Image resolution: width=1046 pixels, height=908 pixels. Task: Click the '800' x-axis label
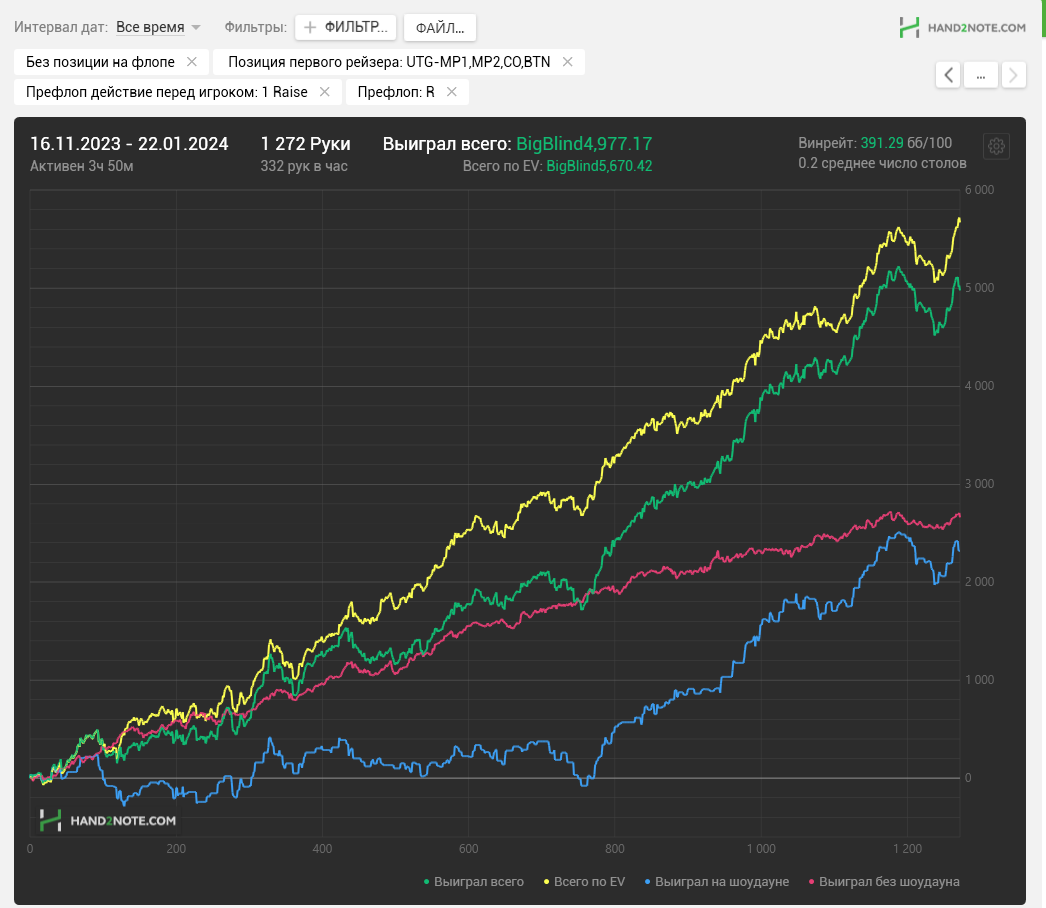[614, 849]
